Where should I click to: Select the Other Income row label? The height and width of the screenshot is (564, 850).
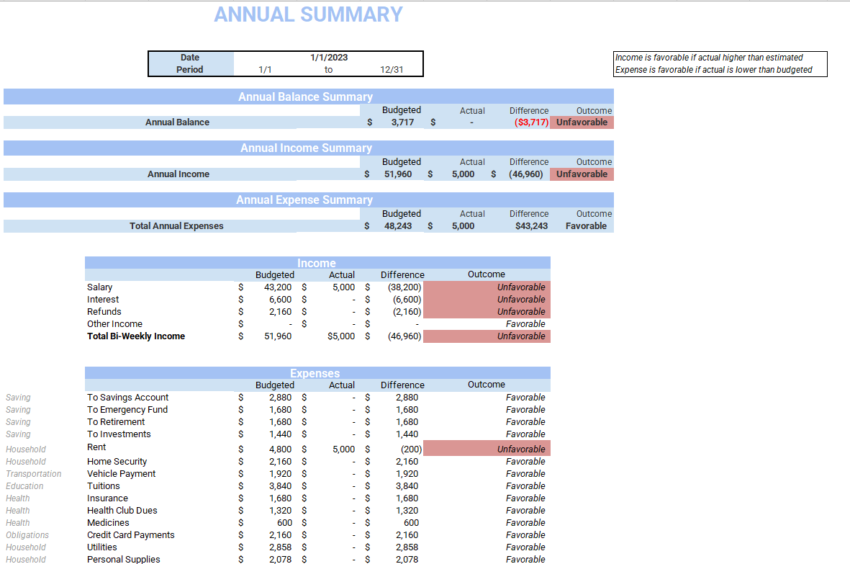pyautogui.click(x=115, y=324)
